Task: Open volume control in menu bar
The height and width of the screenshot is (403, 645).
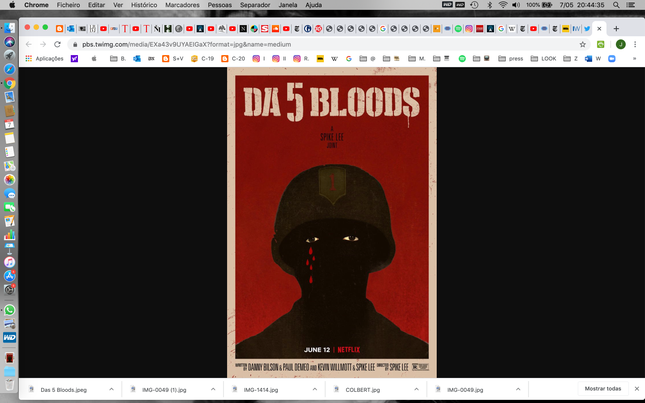Action: pyautogui.click(x=516, y=5)
